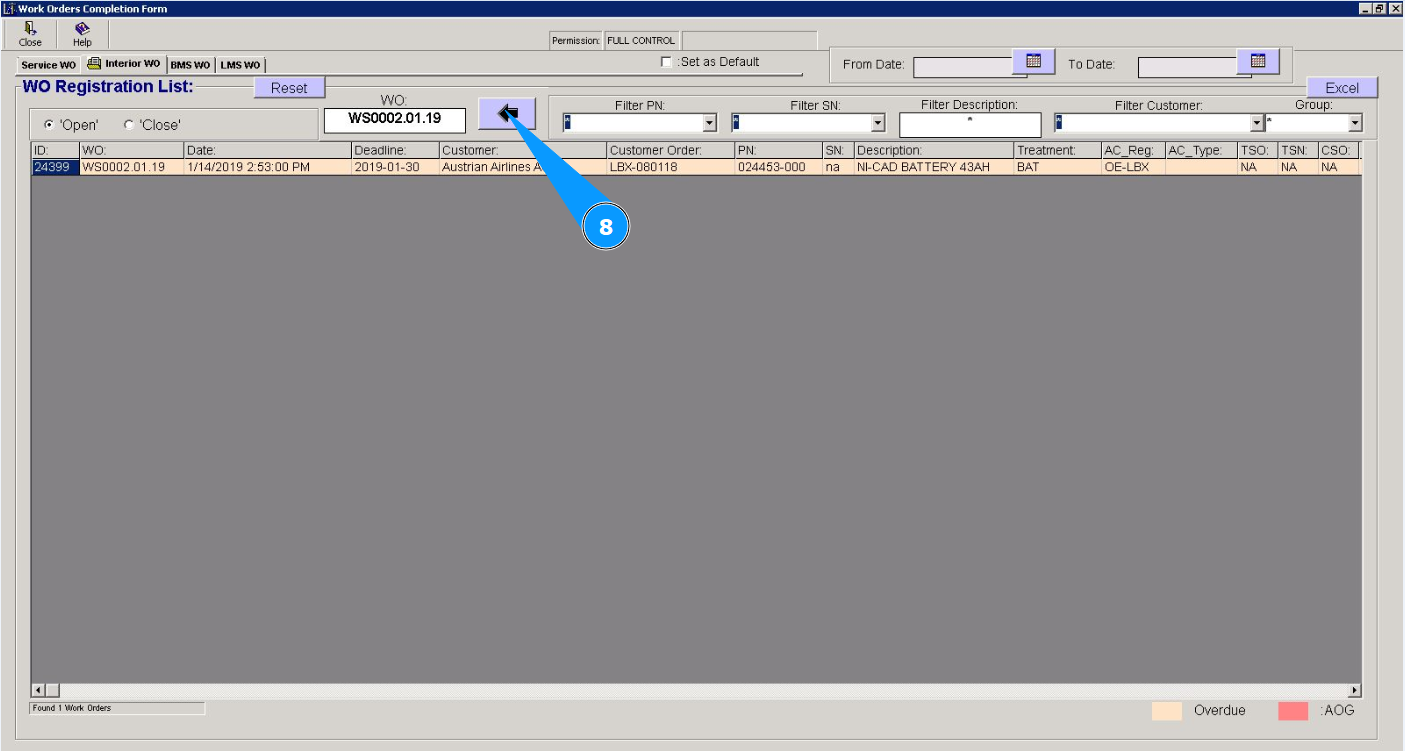Click the SN column header
1405x751 pixels.
click(838, 150)
